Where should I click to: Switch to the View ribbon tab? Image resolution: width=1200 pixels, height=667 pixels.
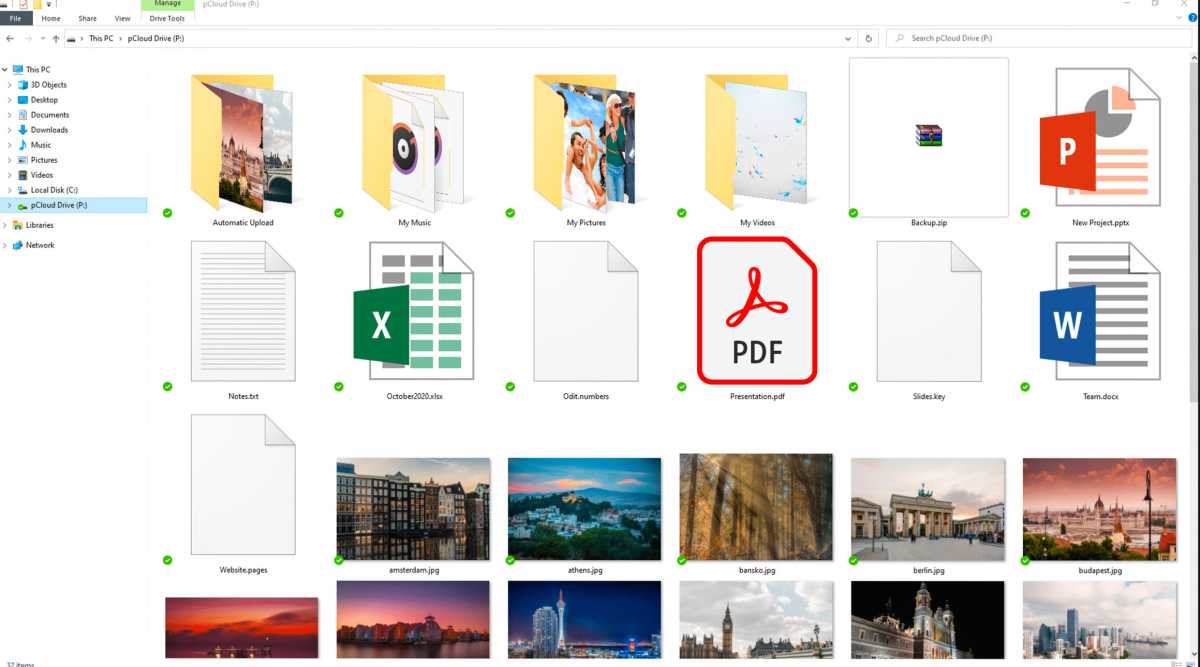[x=122, y=18]
